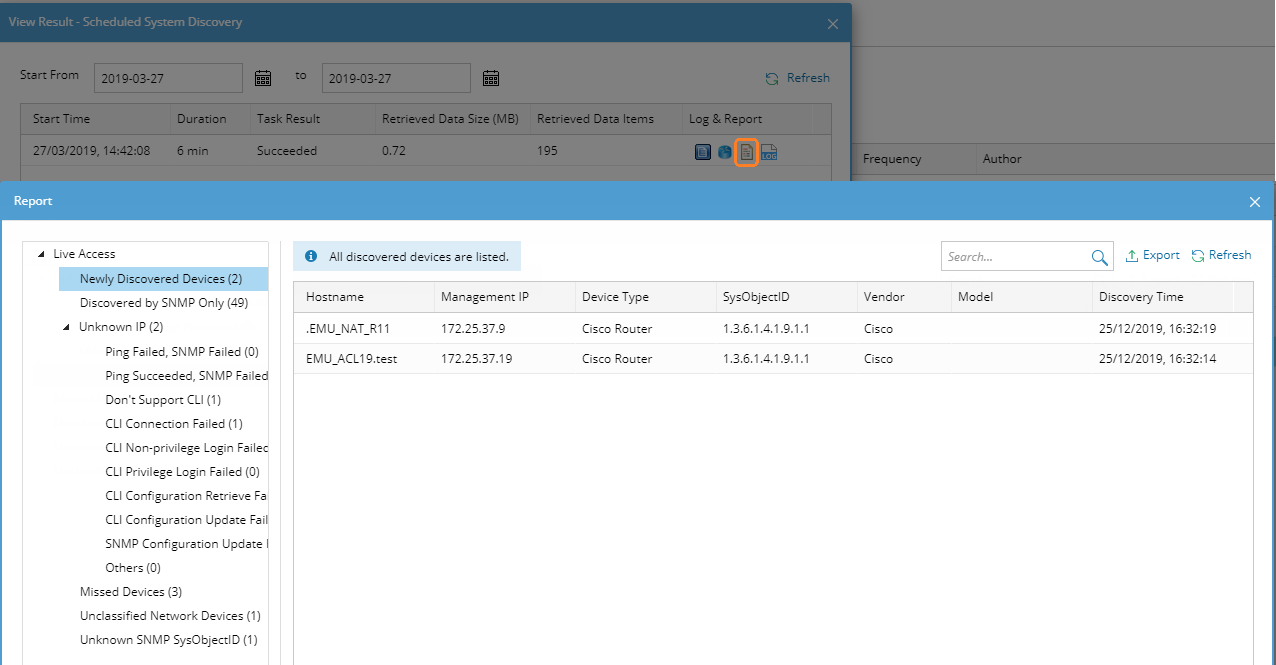Click the blue router device icon
This screenshot has width=1276, height=665.
tap(724, 152)
